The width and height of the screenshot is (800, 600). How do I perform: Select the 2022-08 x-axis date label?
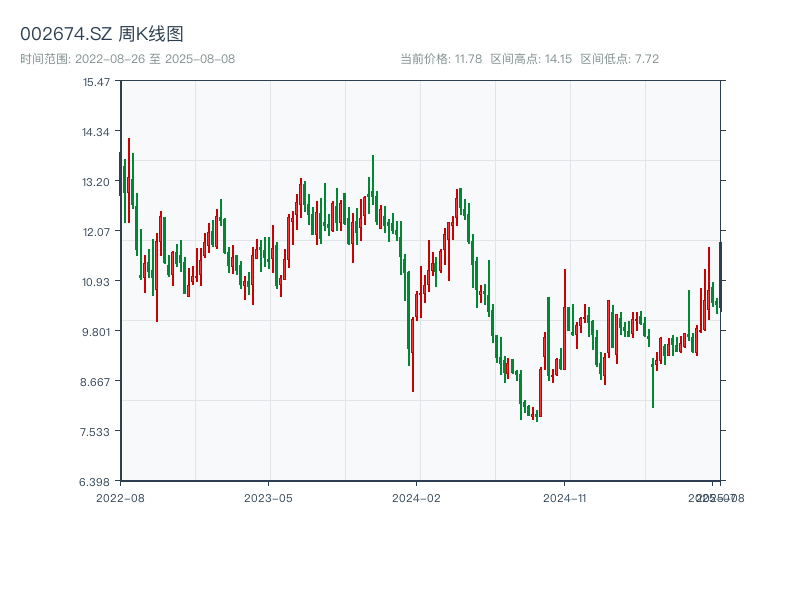(x=120, y=497)
